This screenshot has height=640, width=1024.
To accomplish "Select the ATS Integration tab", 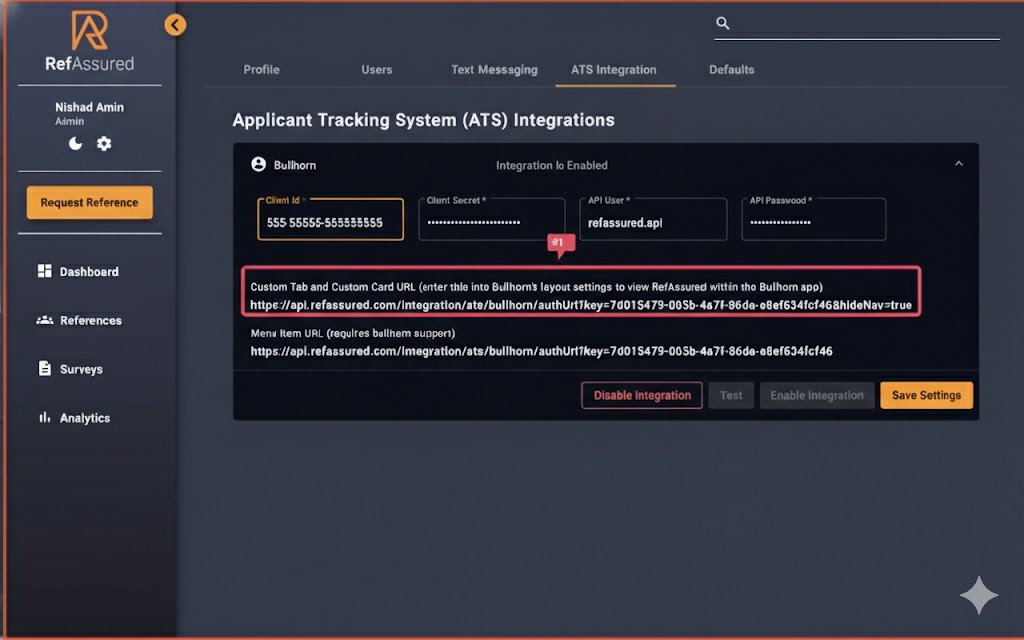I will (614, 70).
